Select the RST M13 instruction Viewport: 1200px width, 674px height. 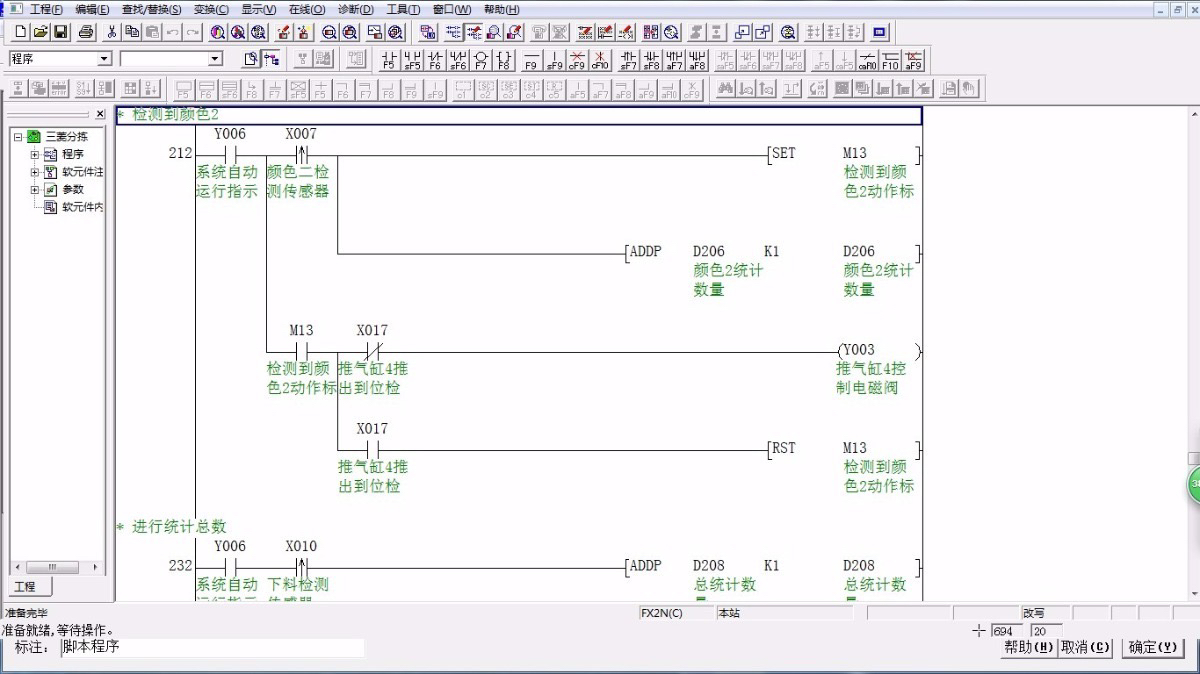point(845,448)
